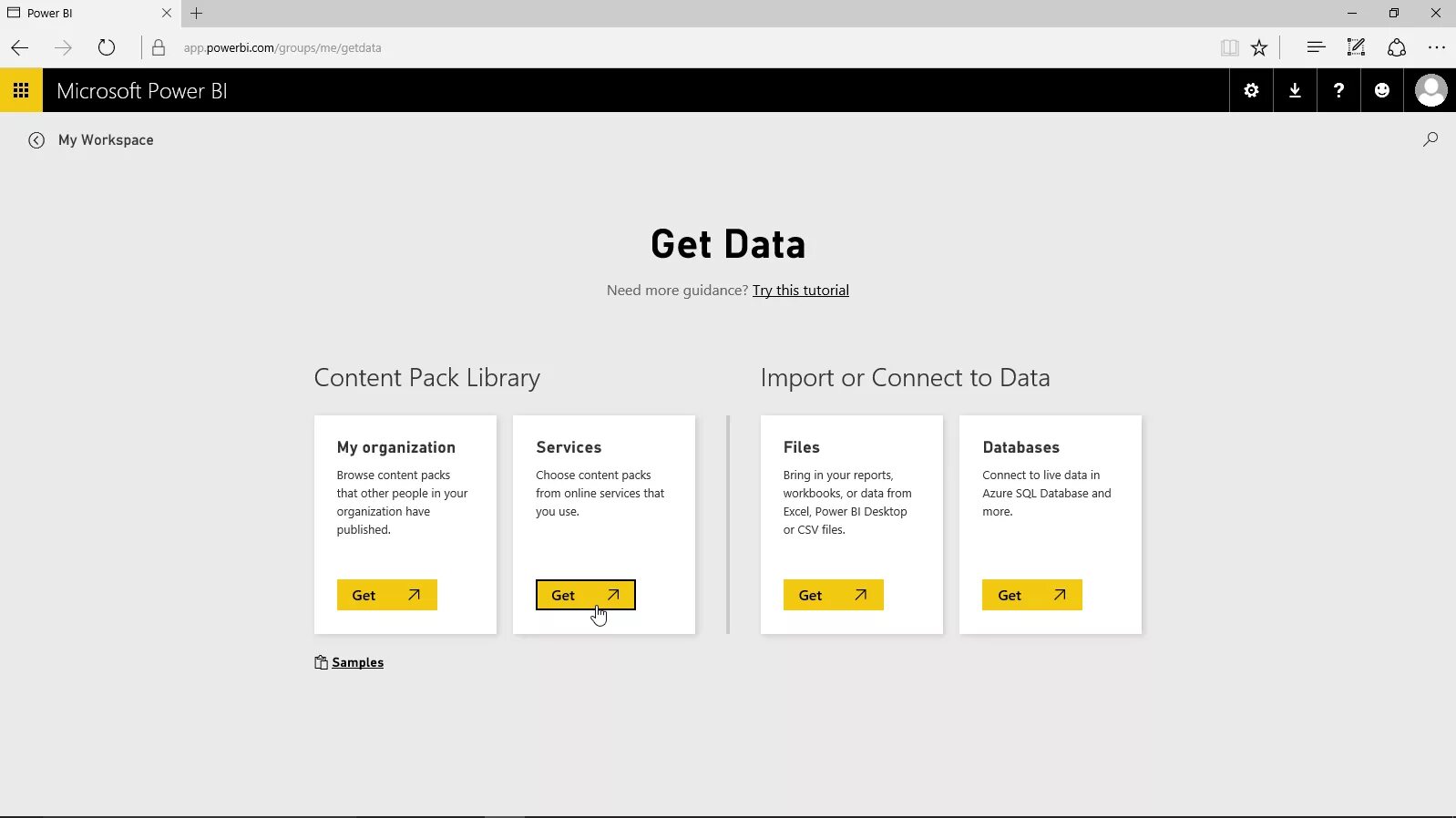Image resolution: width=1456 pixels, height=818 pixels.
Task: Open browser reading view
Action: (x=1229, y=47)
